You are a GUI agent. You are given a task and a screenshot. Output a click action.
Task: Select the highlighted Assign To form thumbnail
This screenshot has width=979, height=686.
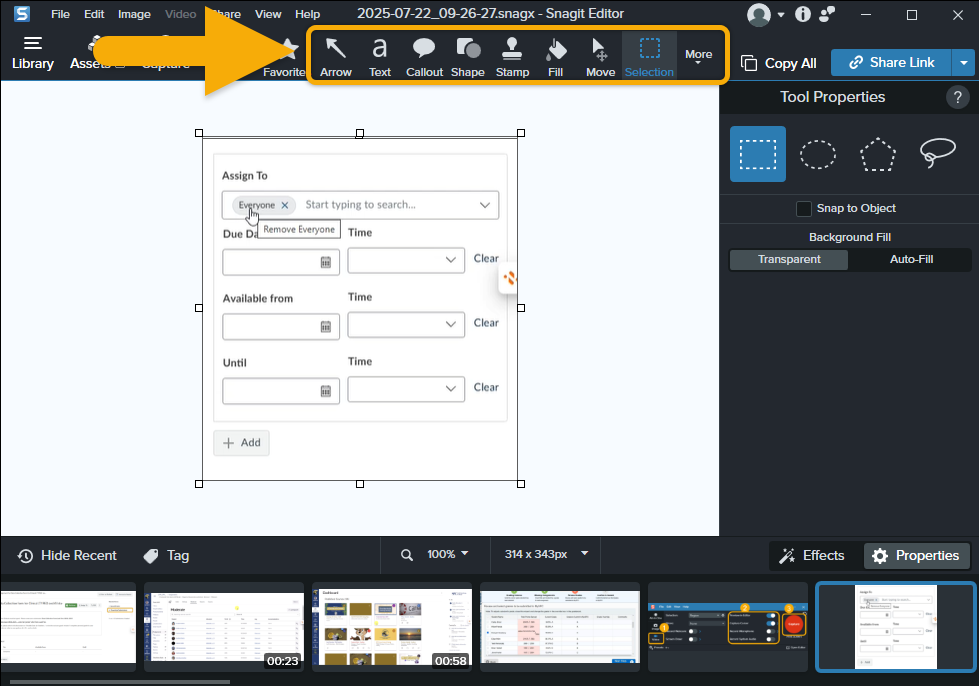[x=896, y=627]
